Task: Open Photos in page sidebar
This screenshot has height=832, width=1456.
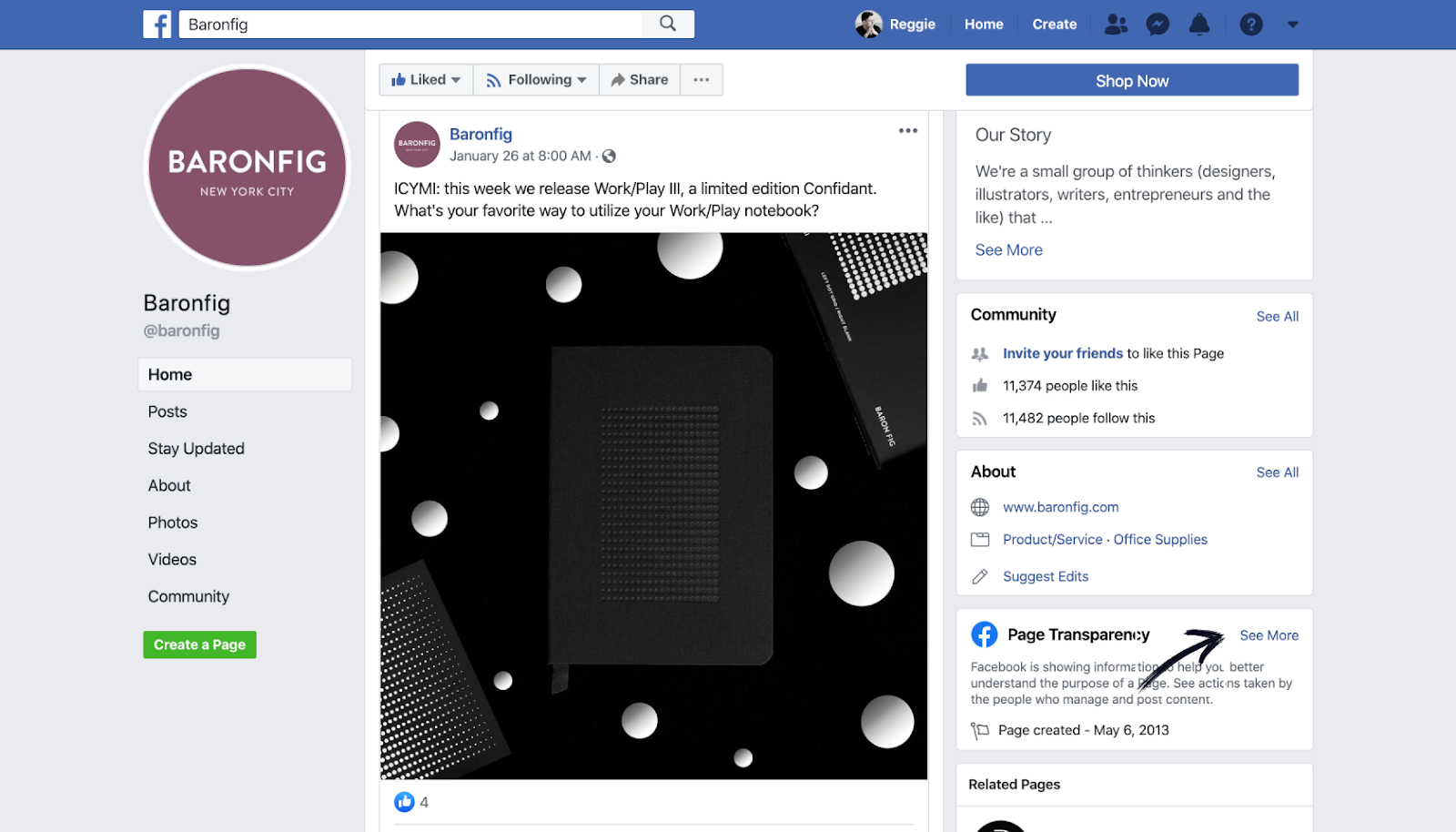Action: point(173,523)
